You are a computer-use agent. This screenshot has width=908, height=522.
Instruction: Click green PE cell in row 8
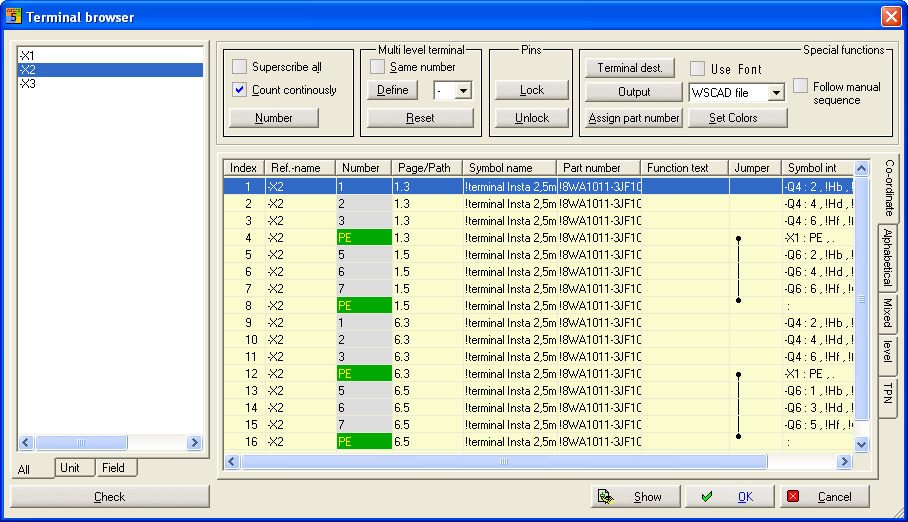click(x=364, y=305)
